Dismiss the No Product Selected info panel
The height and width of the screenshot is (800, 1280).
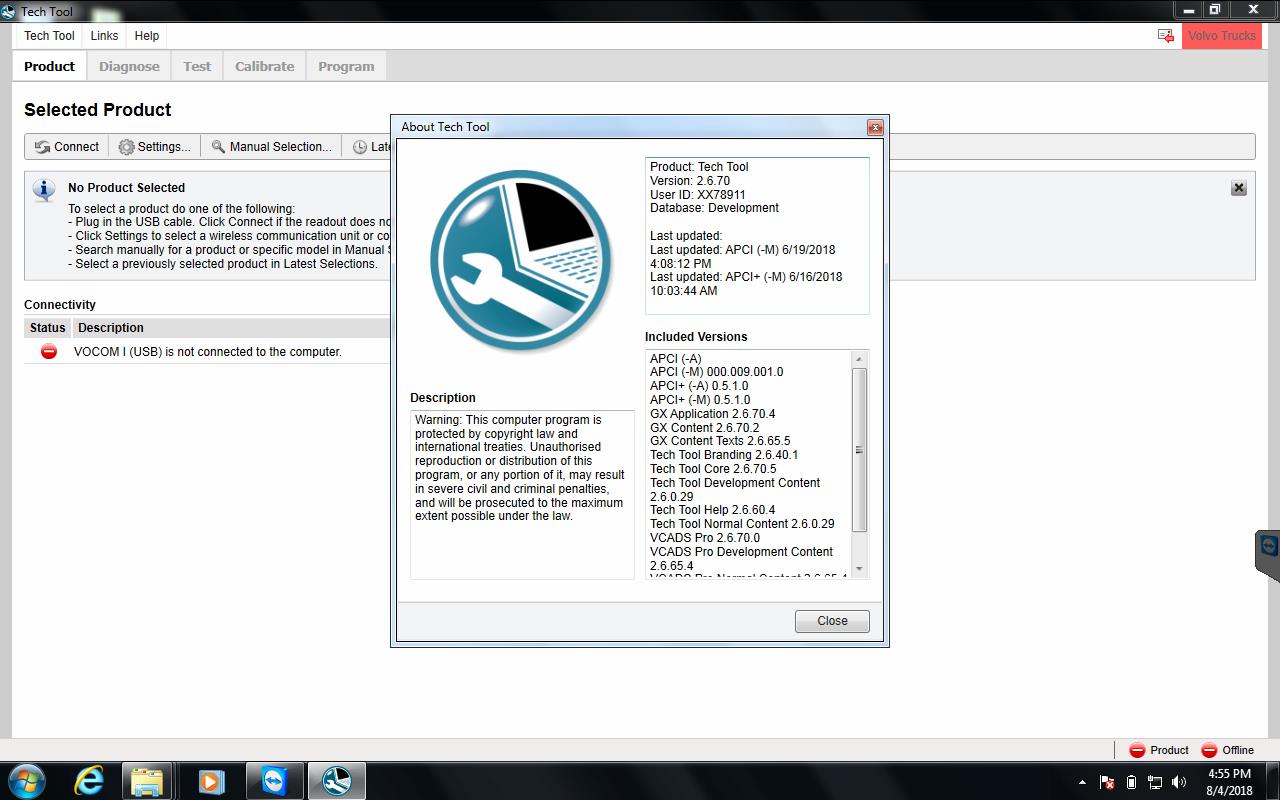1238,188
